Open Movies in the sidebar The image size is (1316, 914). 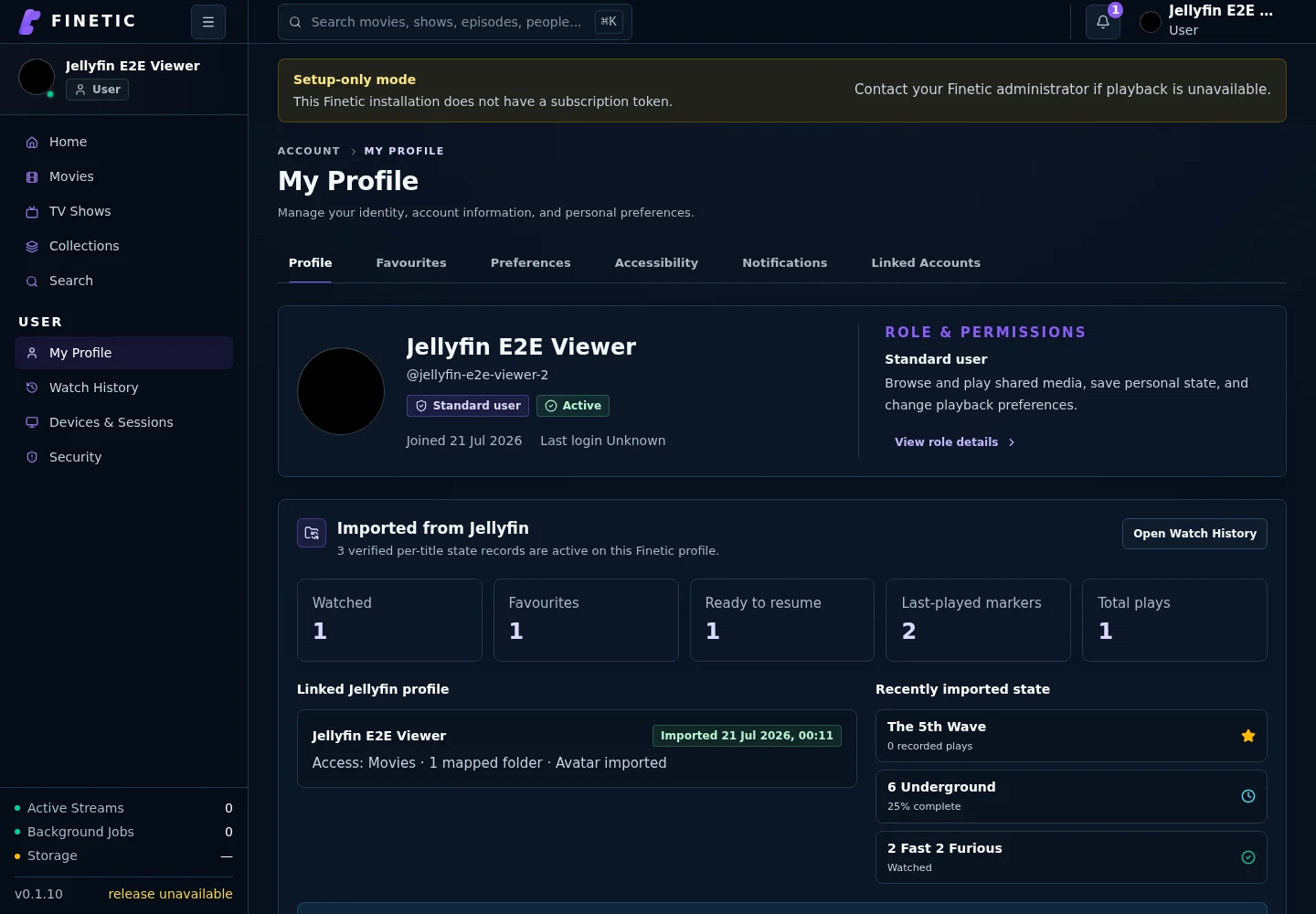coord(123,177)
